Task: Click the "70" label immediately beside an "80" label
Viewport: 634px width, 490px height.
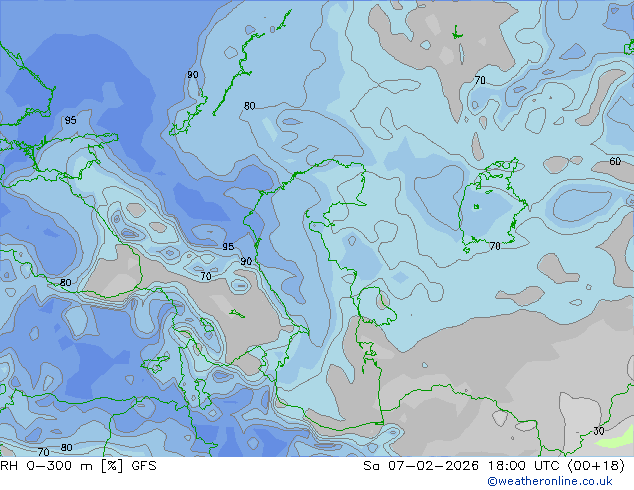Action: coord(44,452)
